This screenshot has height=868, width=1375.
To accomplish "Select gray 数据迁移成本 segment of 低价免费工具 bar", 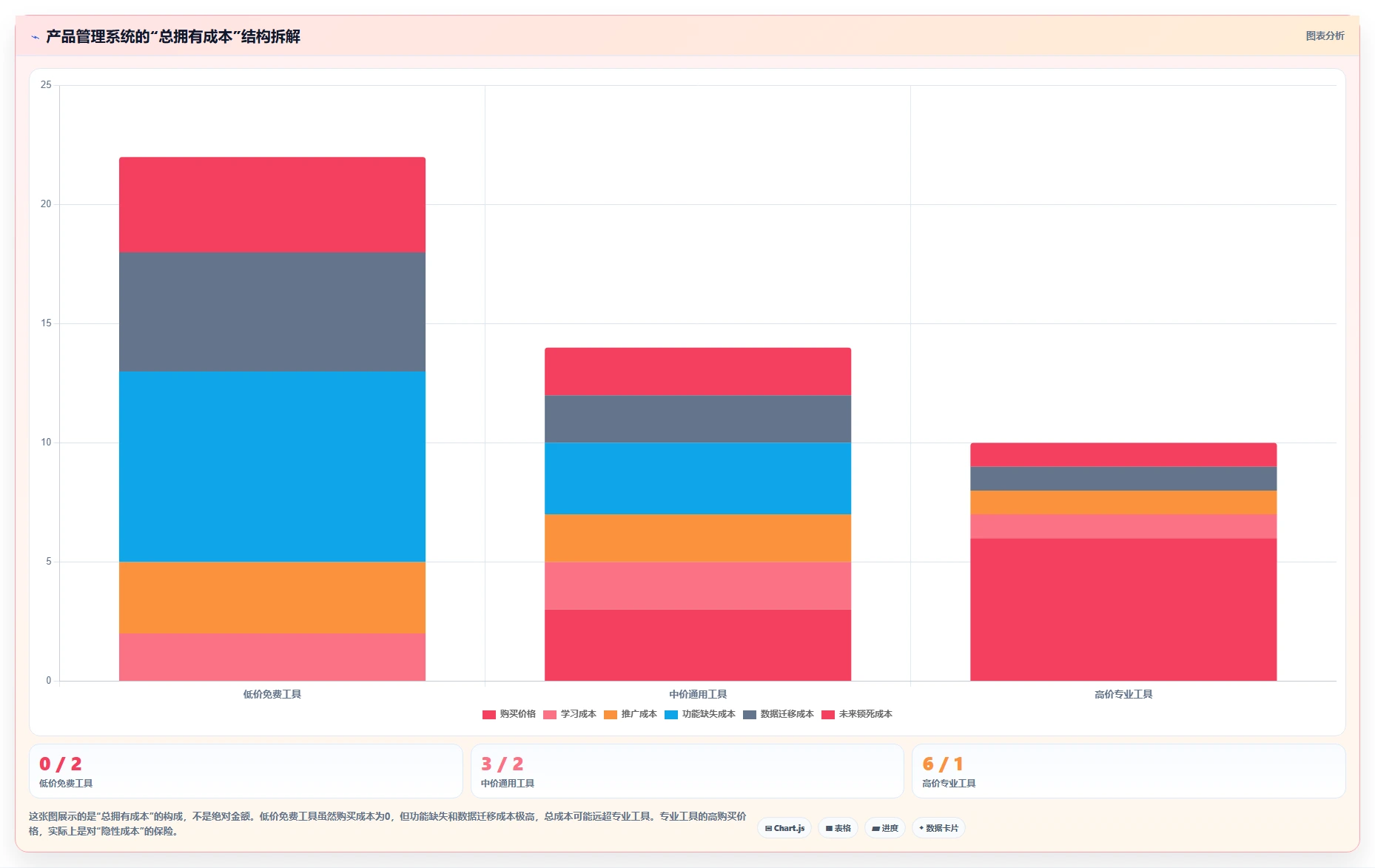I will tap(272, 312).
